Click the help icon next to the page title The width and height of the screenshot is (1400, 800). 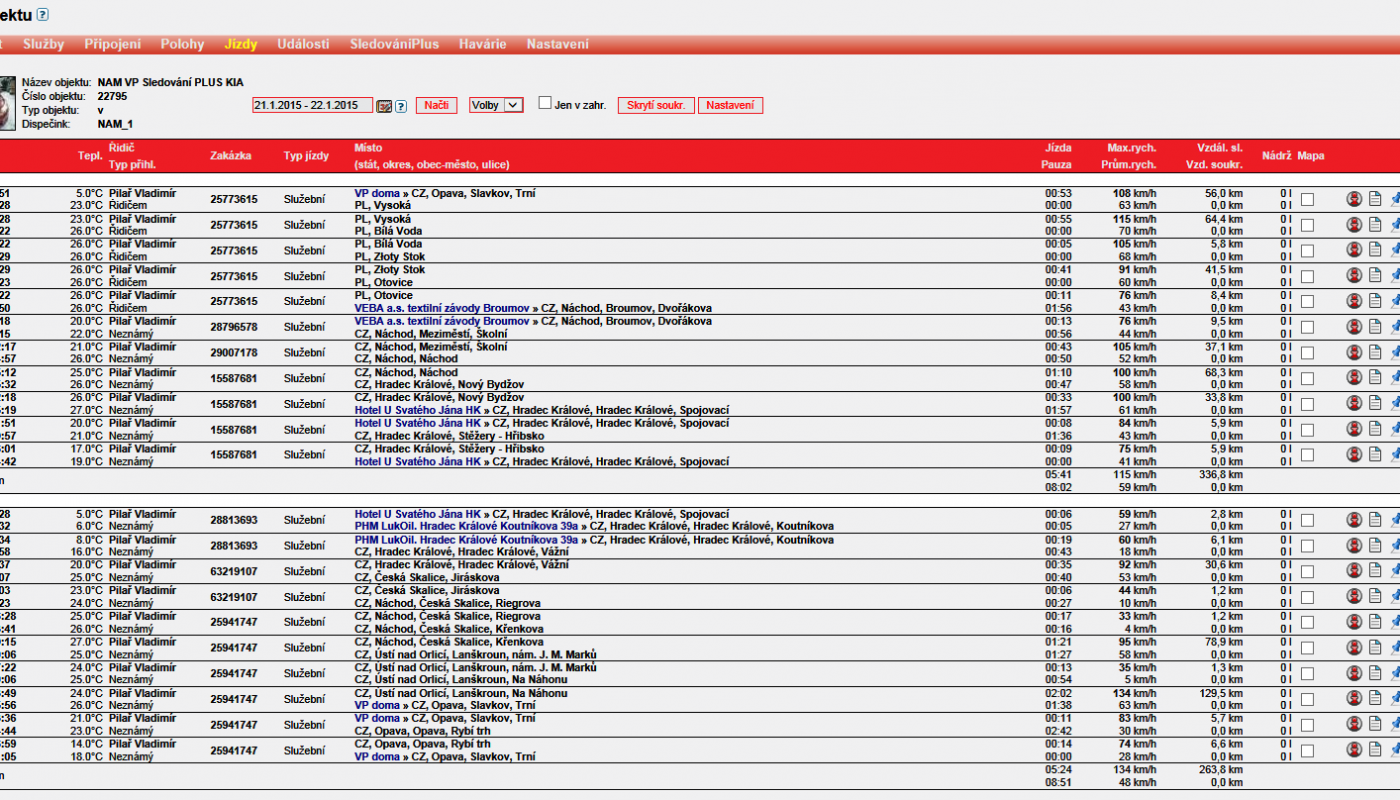(42, 14)
